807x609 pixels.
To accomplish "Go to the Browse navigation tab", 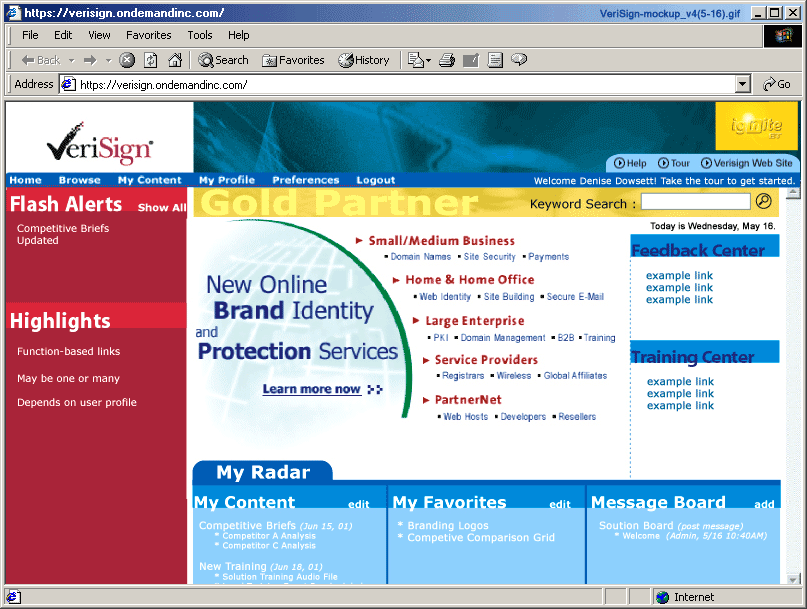I will pyautogui.click(x=79, y=180).
